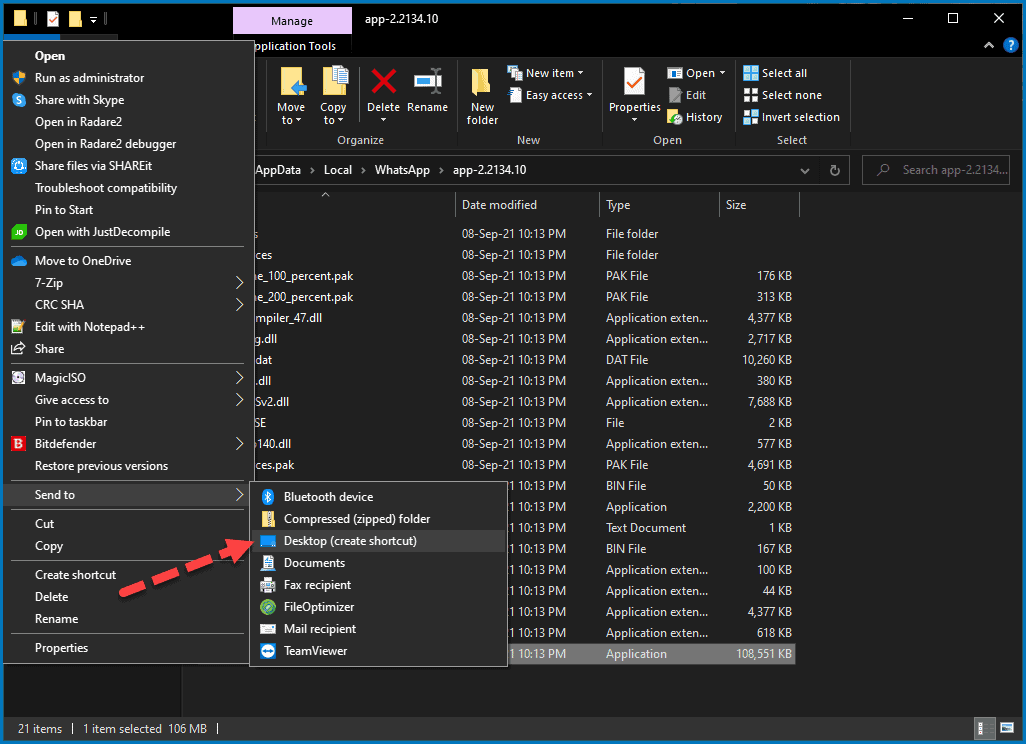Screen dimensions: 1026x744
Task: Open the Manage ribbon tab
Action: click(292, 21)
